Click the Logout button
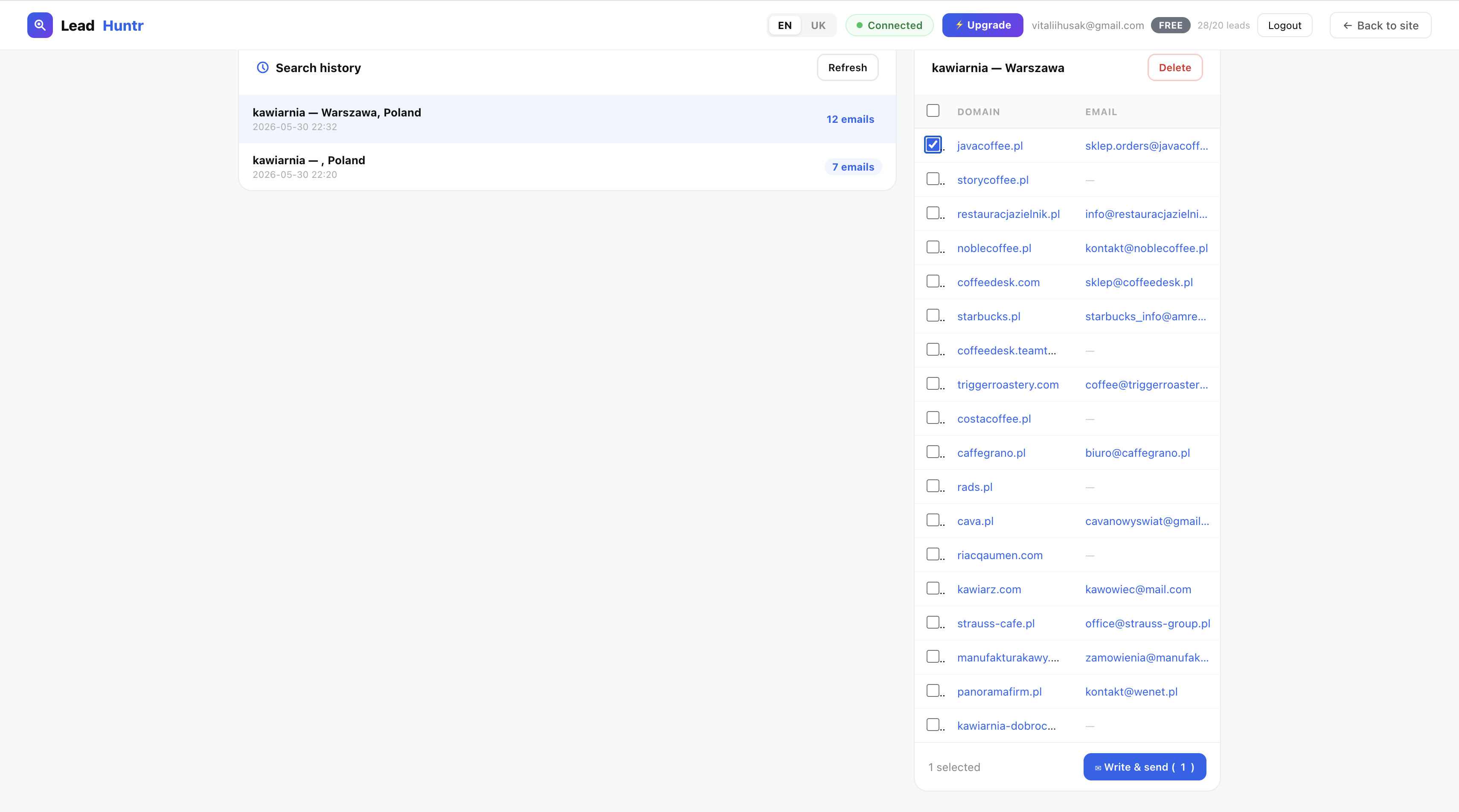The width and height of the screenshot is (1459, 812). (1285, 26)
